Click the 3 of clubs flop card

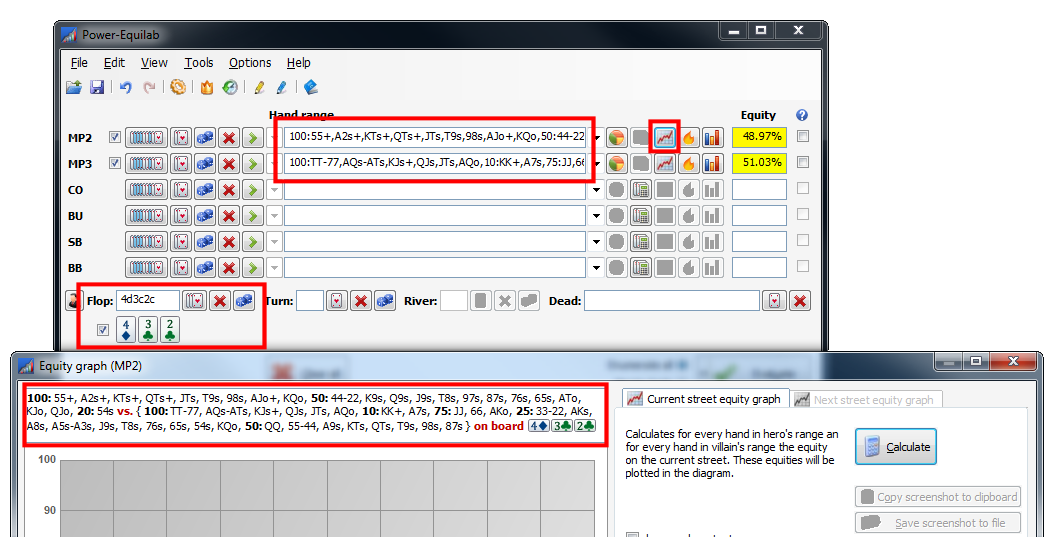(148, 329)
